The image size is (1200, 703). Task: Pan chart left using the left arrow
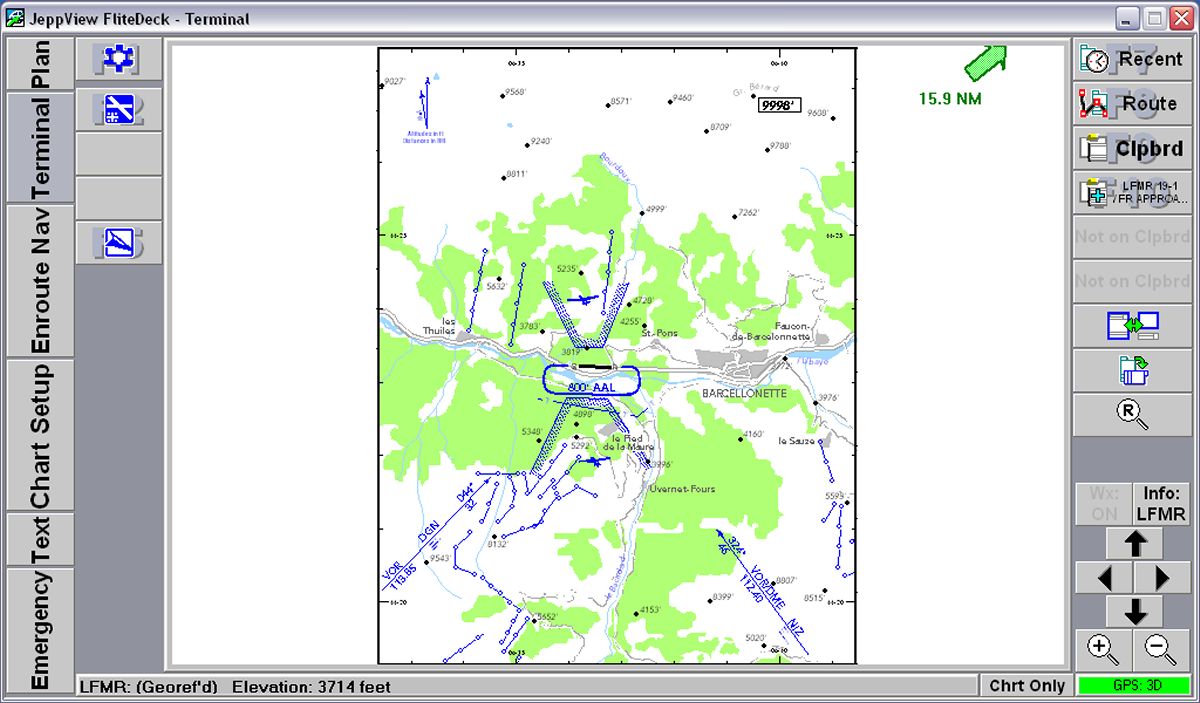(x=1104, y=578)
